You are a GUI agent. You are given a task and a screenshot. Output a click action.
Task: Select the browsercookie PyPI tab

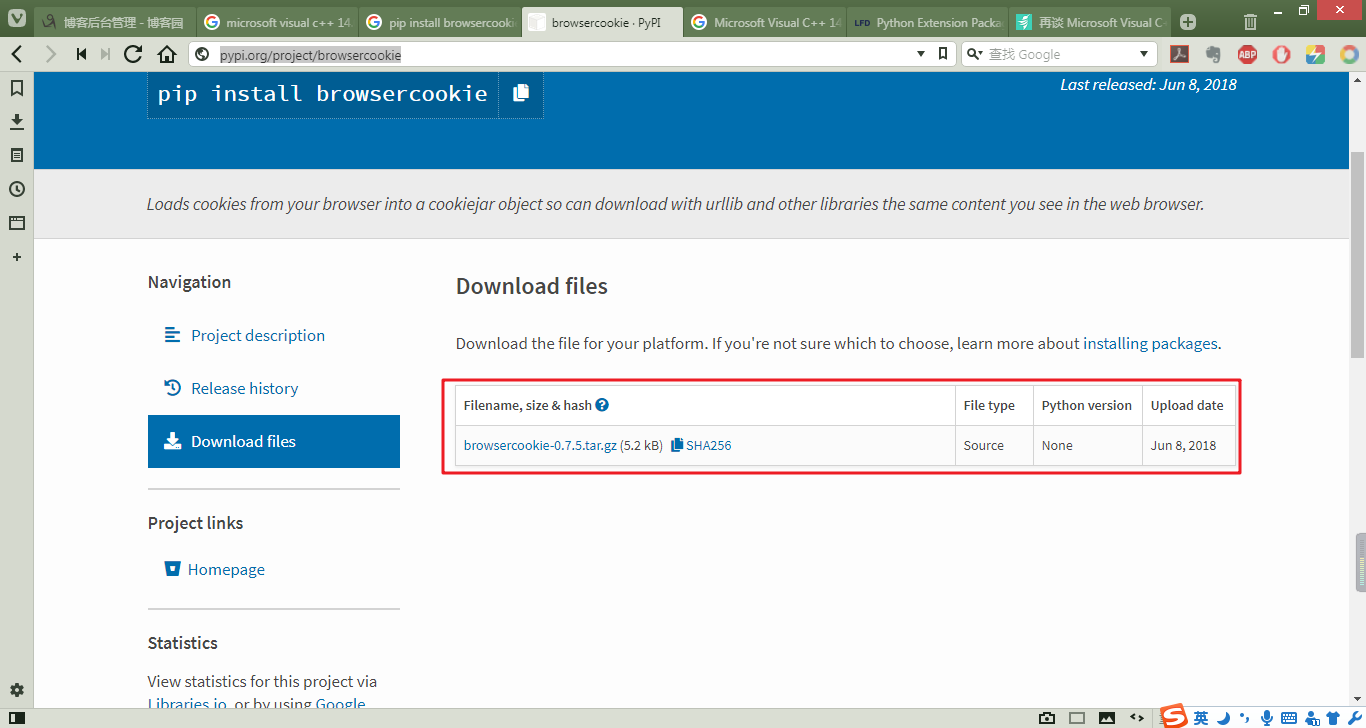(x=602, y=22)
